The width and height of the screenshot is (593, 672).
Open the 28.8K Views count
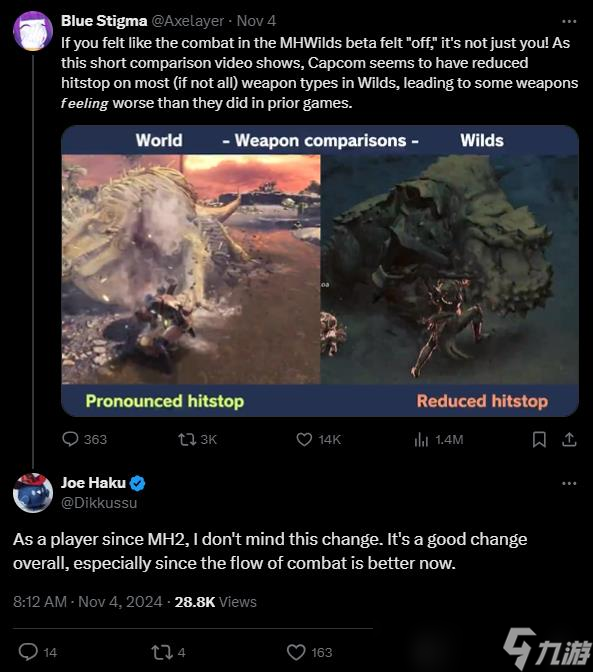pos(216,602)
